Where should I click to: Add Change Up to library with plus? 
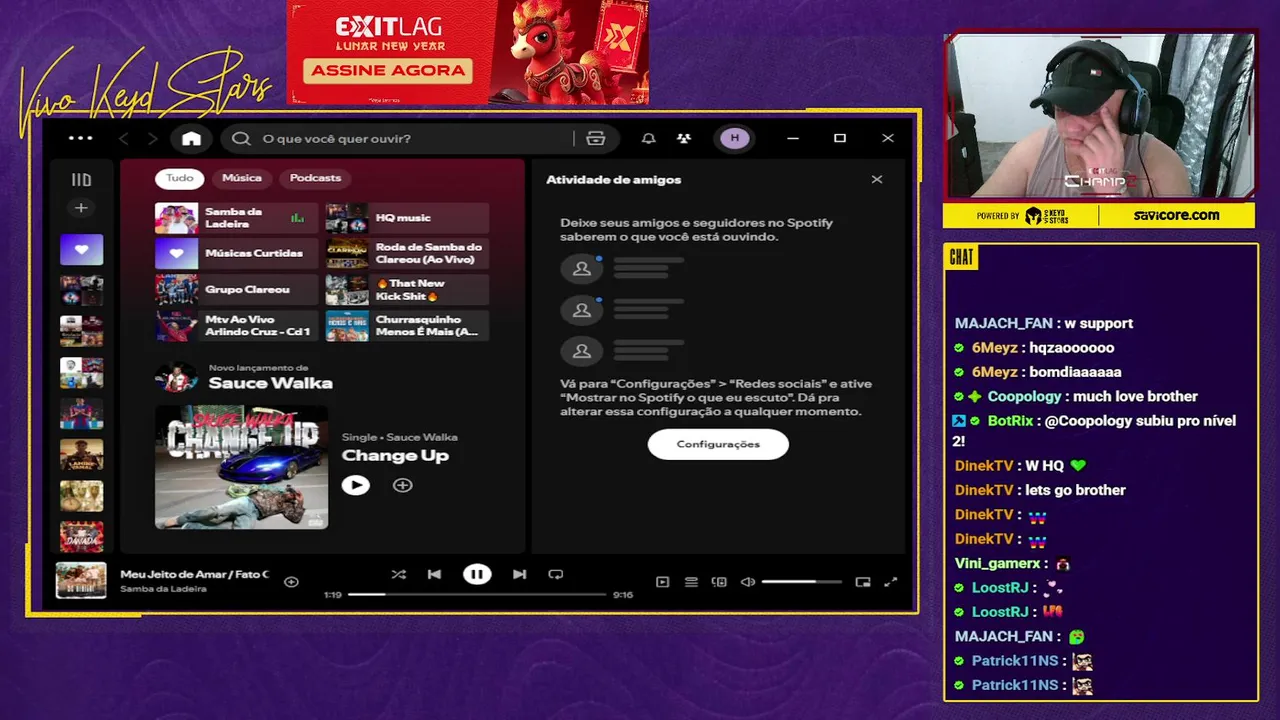(x=402, y=485)
